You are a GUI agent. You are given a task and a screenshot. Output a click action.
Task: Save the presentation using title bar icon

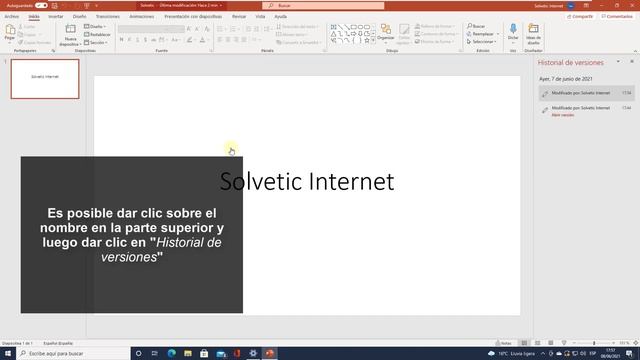pos(55,6)
